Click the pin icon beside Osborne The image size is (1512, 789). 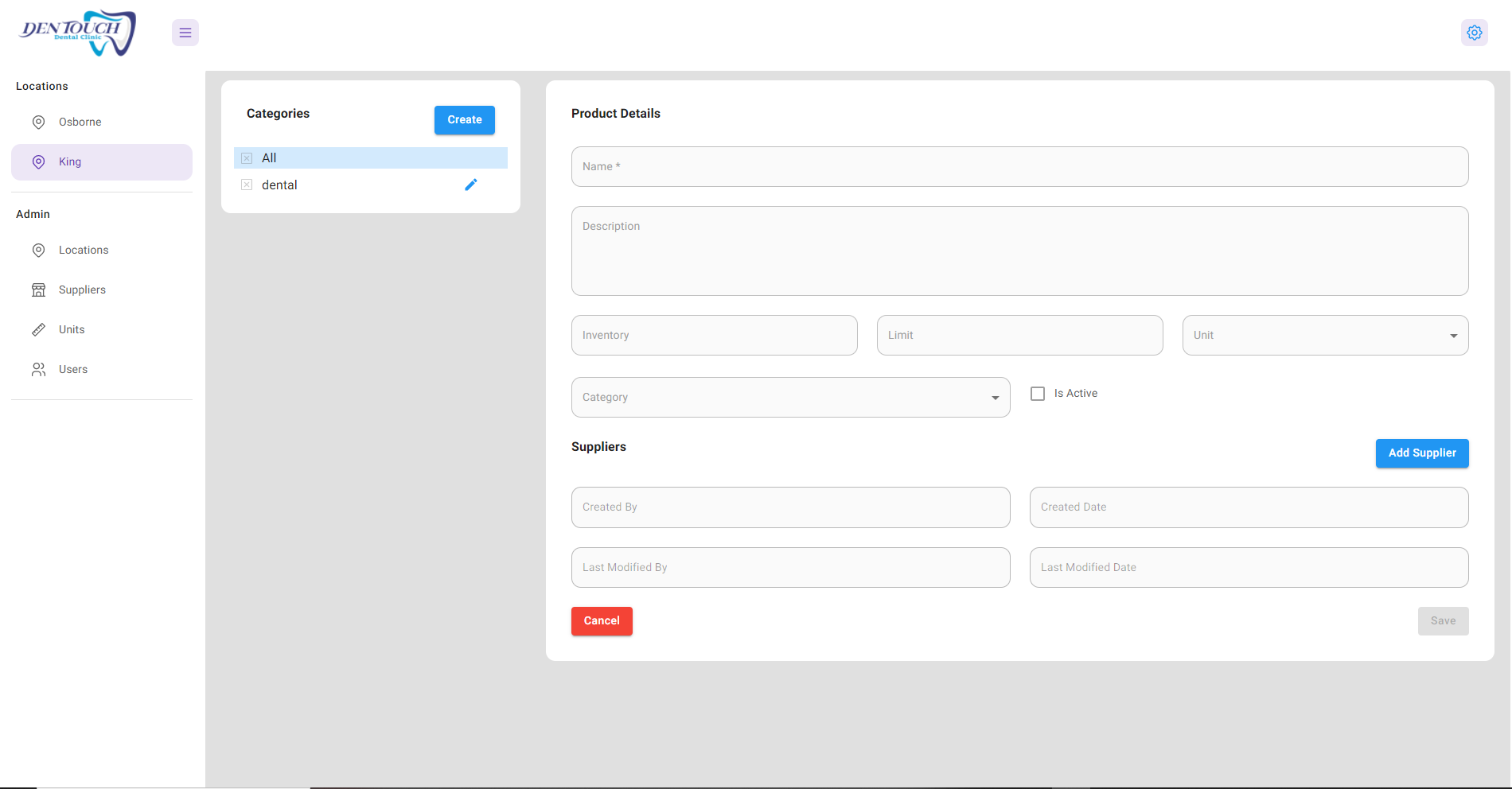point(38,122)
